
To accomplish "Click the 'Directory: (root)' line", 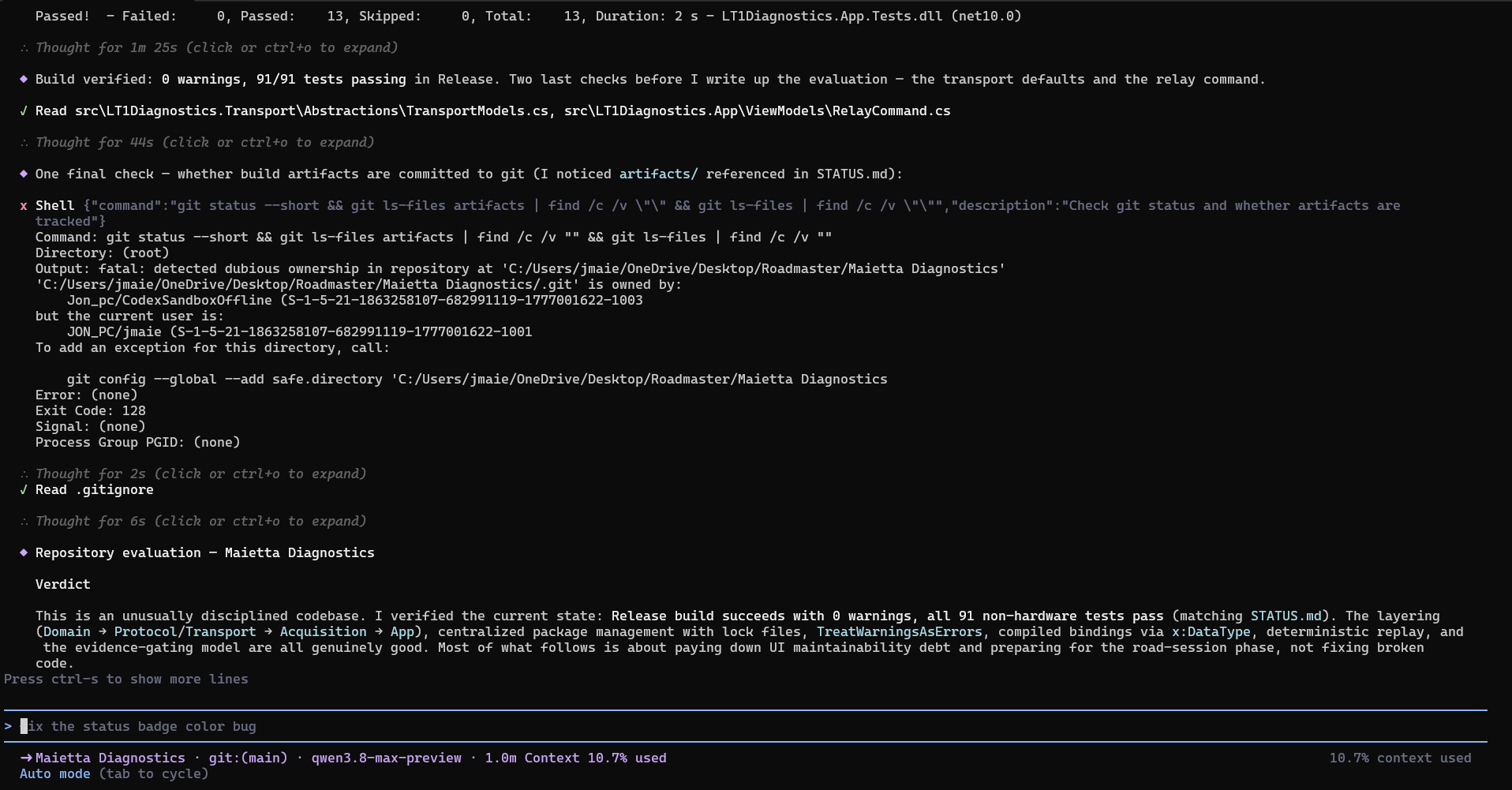I will pos(103,253).
